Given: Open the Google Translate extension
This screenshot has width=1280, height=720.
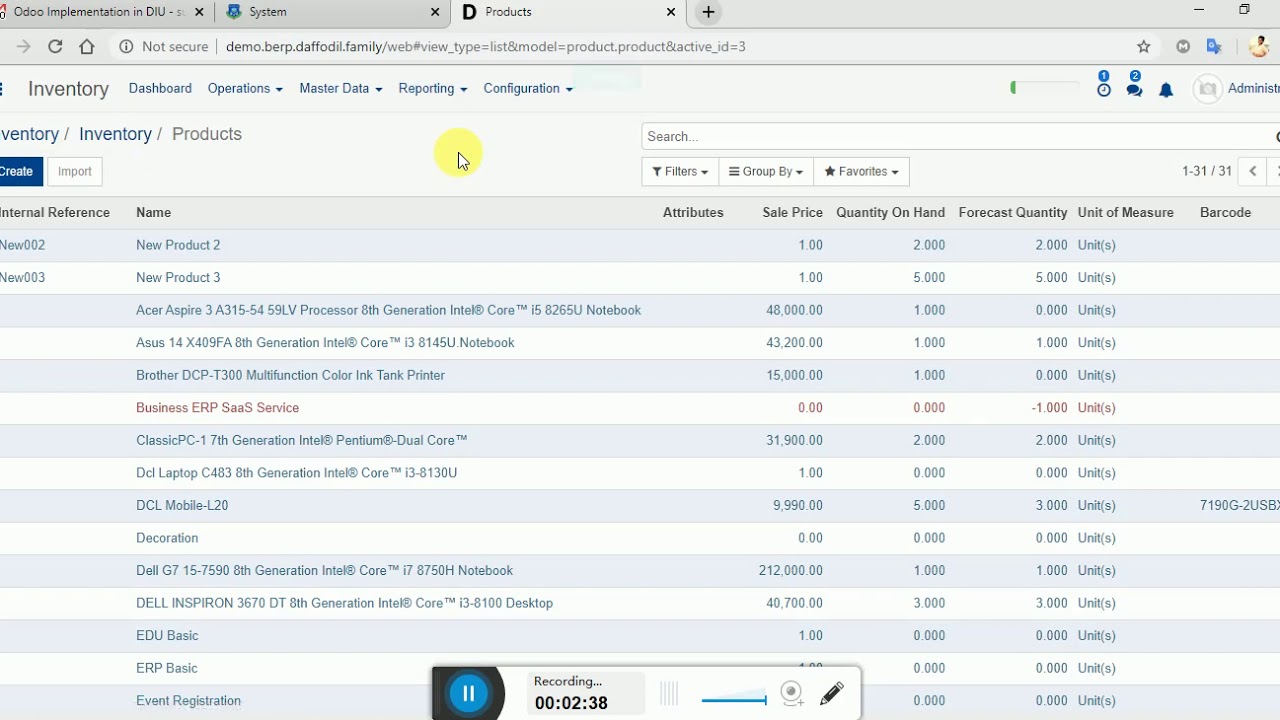Looking at the screenshot, I should click(1214, 47).
